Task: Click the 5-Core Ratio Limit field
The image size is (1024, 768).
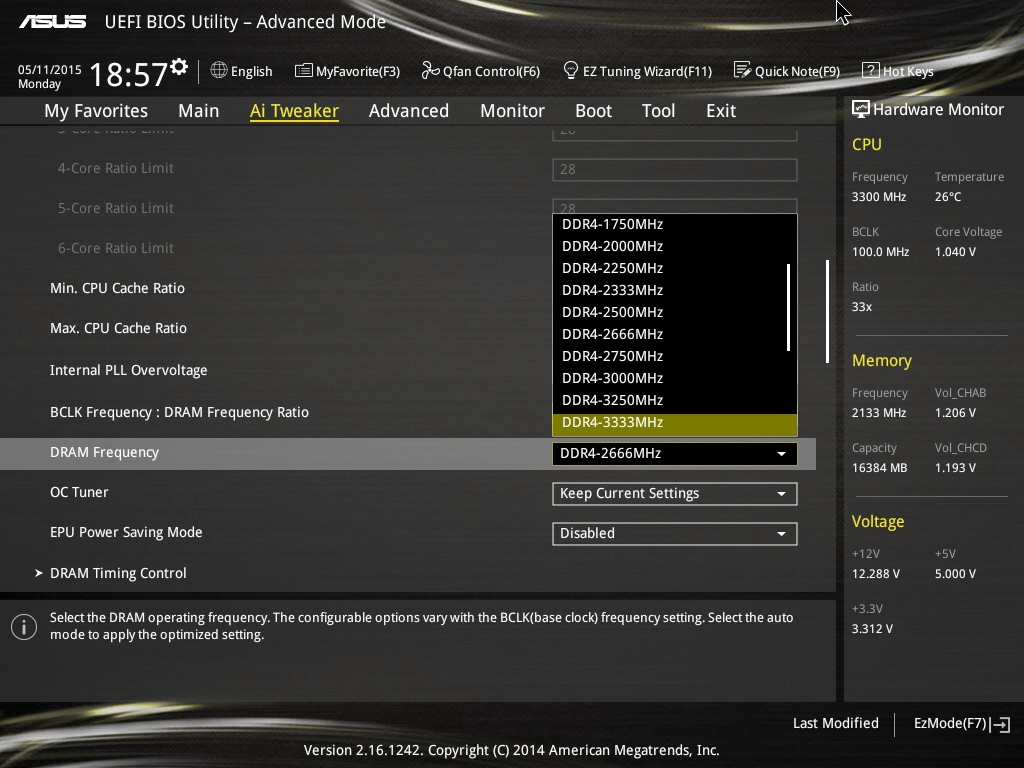Action: pos(675,206)
